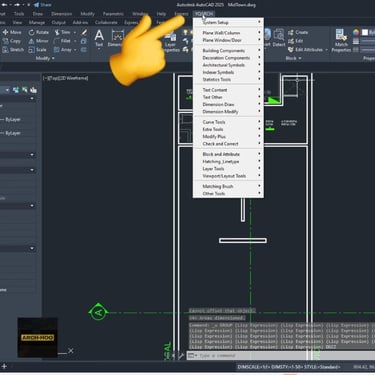Open the Help menu

(161, 14)
